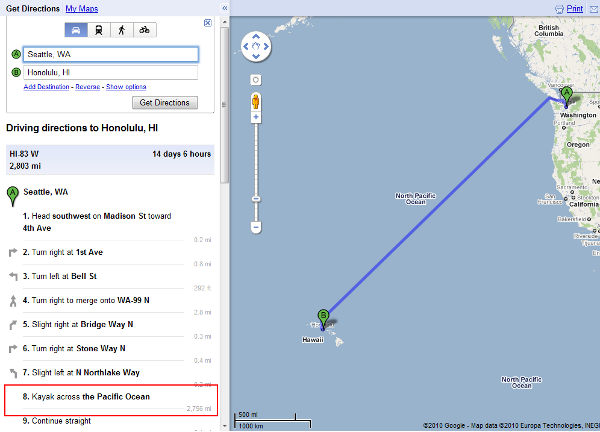Click the email envelope icon
The height and width of the screenshot is (432, 600).
[594, 9]
